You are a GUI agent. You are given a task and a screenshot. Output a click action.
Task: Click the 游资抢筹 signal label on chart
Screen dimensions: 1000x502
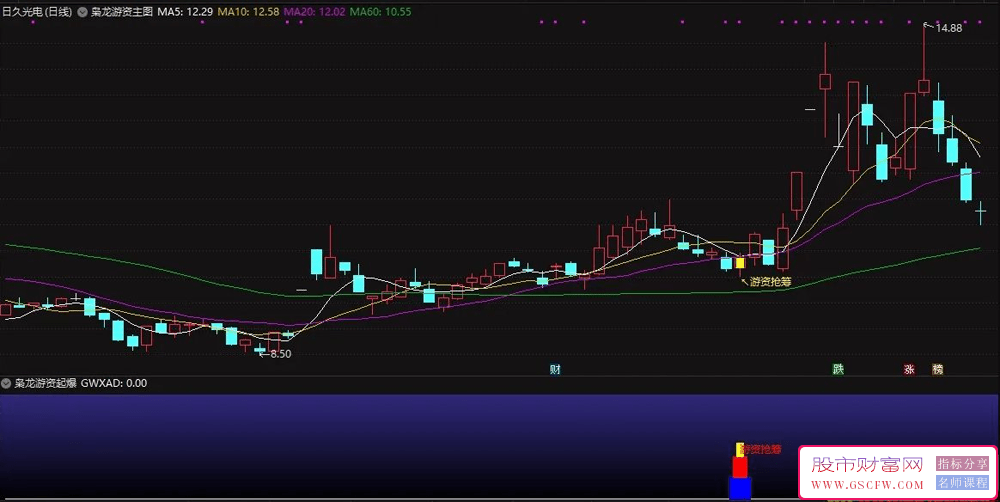pyautogui.click(x=770, y=281)
